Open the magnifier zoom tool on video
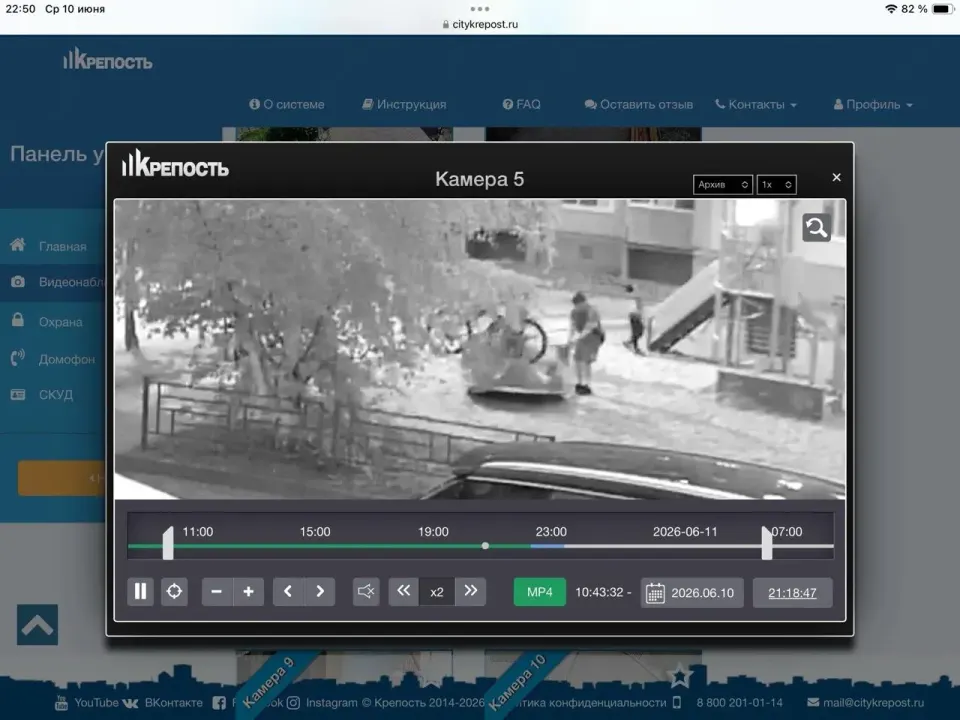The image size is (960, 720). 816,228
